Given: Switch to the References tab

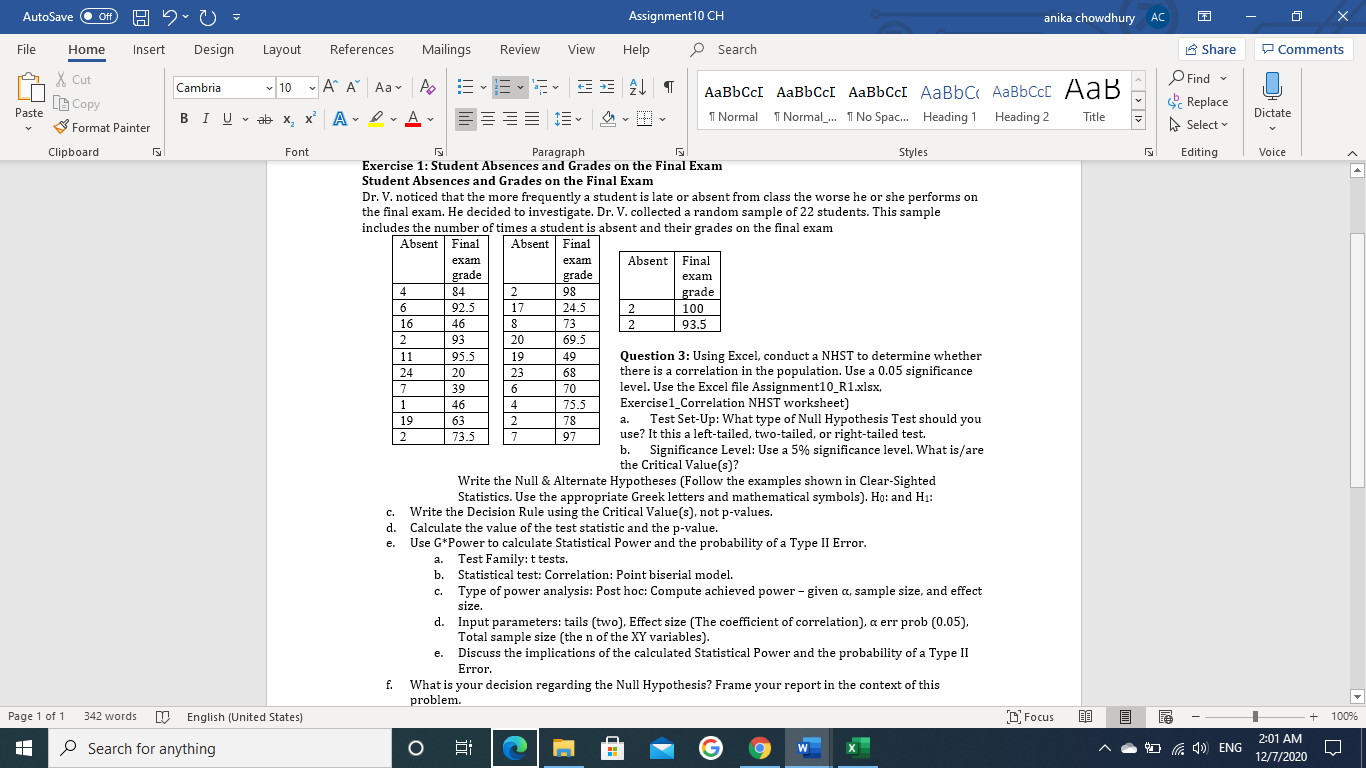Looking at the screenshot, I should pos(361,49).
